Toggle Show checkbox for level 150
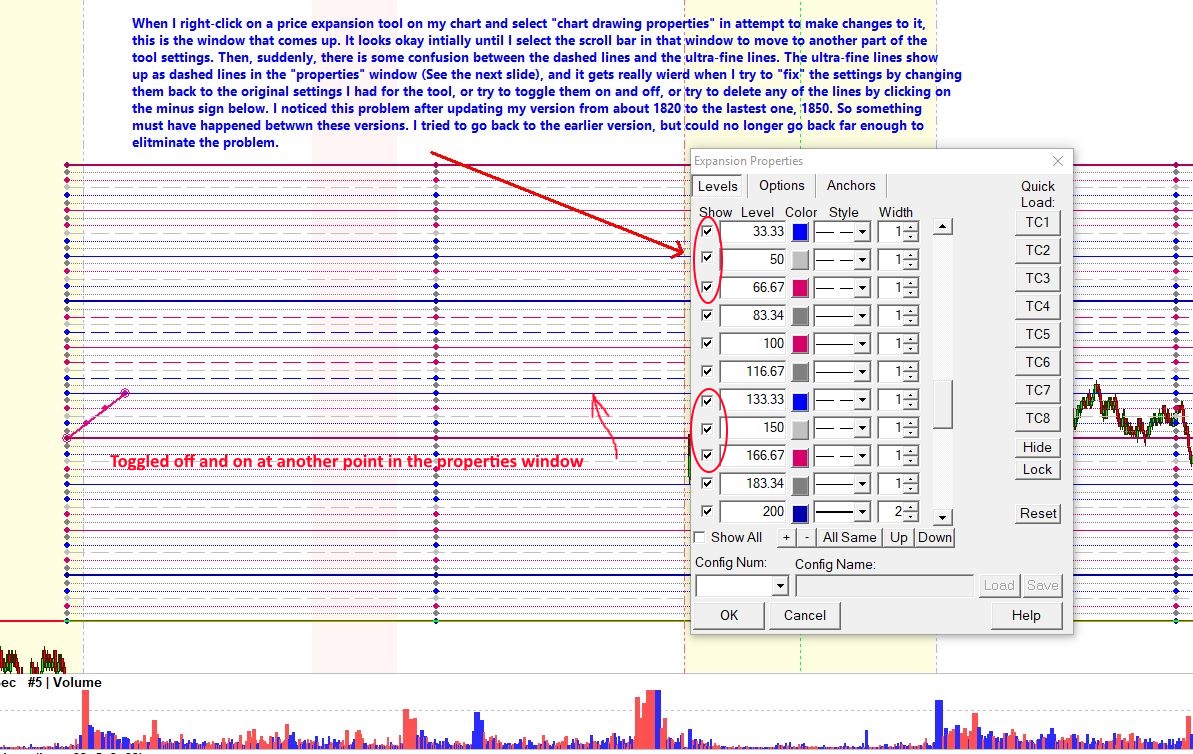This screenshot has height=754, width=1193. point(707,428)
